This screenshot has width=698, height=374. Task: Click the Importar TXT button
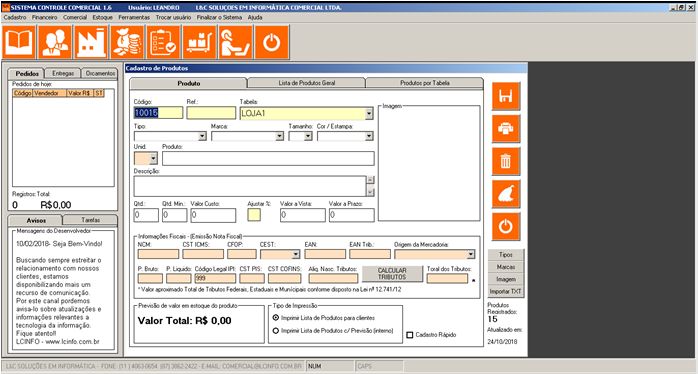point(506,292)
